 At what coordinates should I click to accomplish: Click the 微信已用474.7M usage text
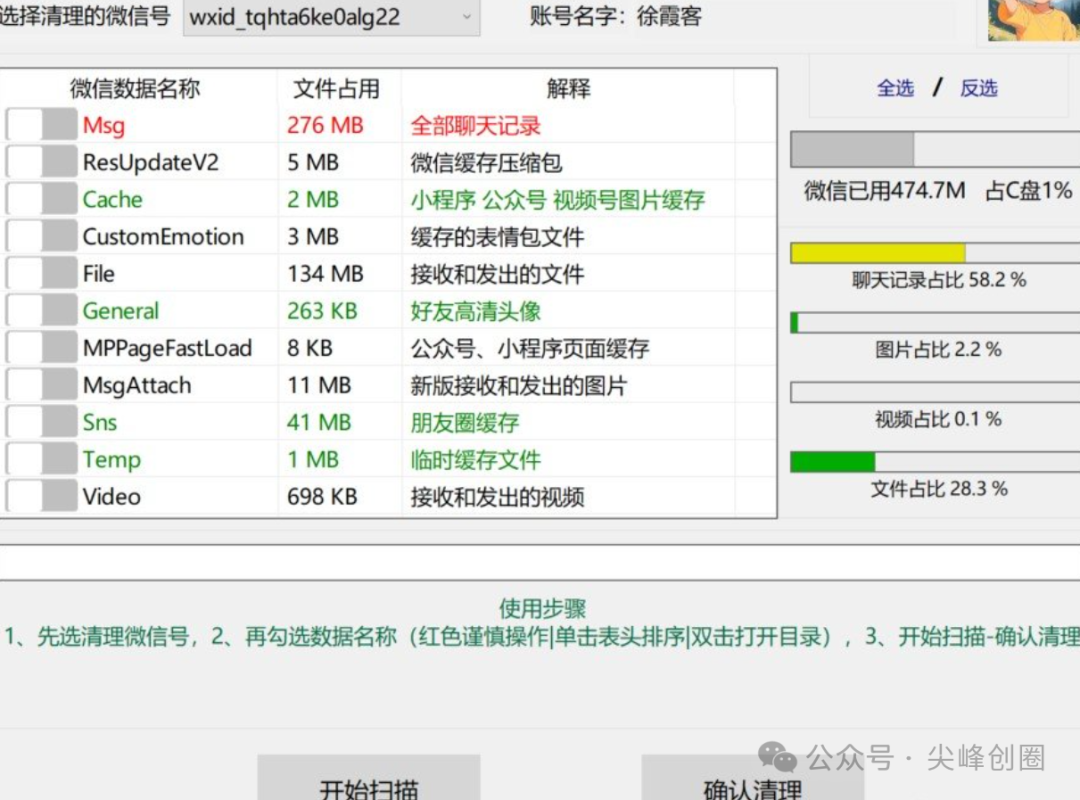(x=884, y=191)
